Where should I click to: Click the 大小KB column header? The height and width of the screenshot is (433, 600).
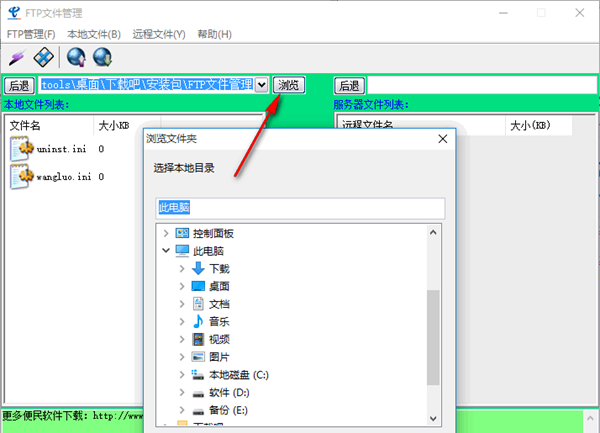click(x=127, y=125)
